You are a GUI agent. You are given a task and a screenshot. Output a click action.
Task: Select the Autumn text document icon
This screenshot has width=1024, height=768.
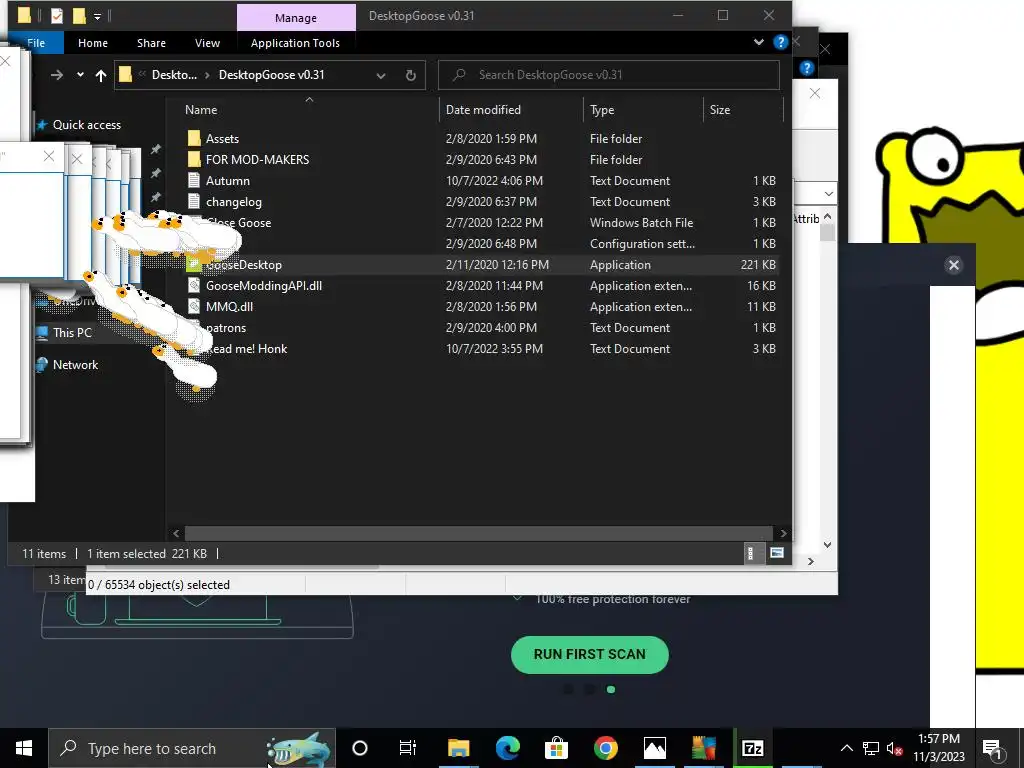193,180
